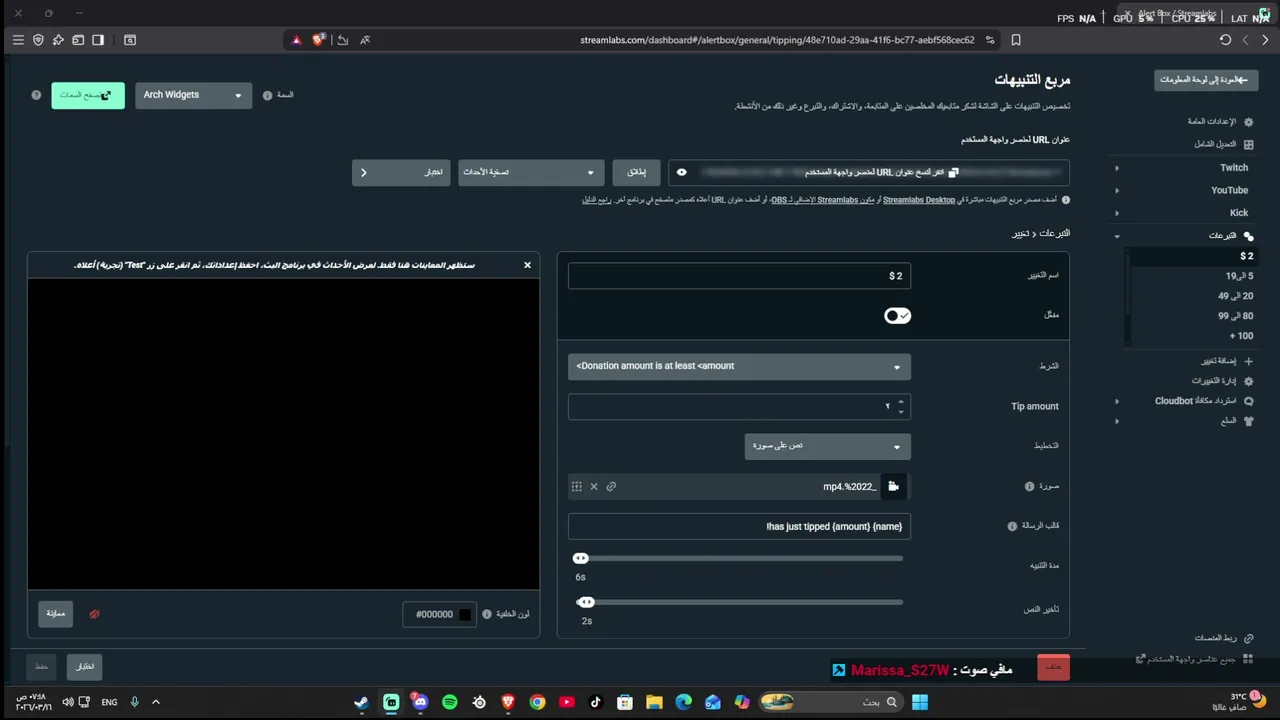
Task: Click the muted speaker icon under preview
Action: pyautogui.click(x=94, y=614)
